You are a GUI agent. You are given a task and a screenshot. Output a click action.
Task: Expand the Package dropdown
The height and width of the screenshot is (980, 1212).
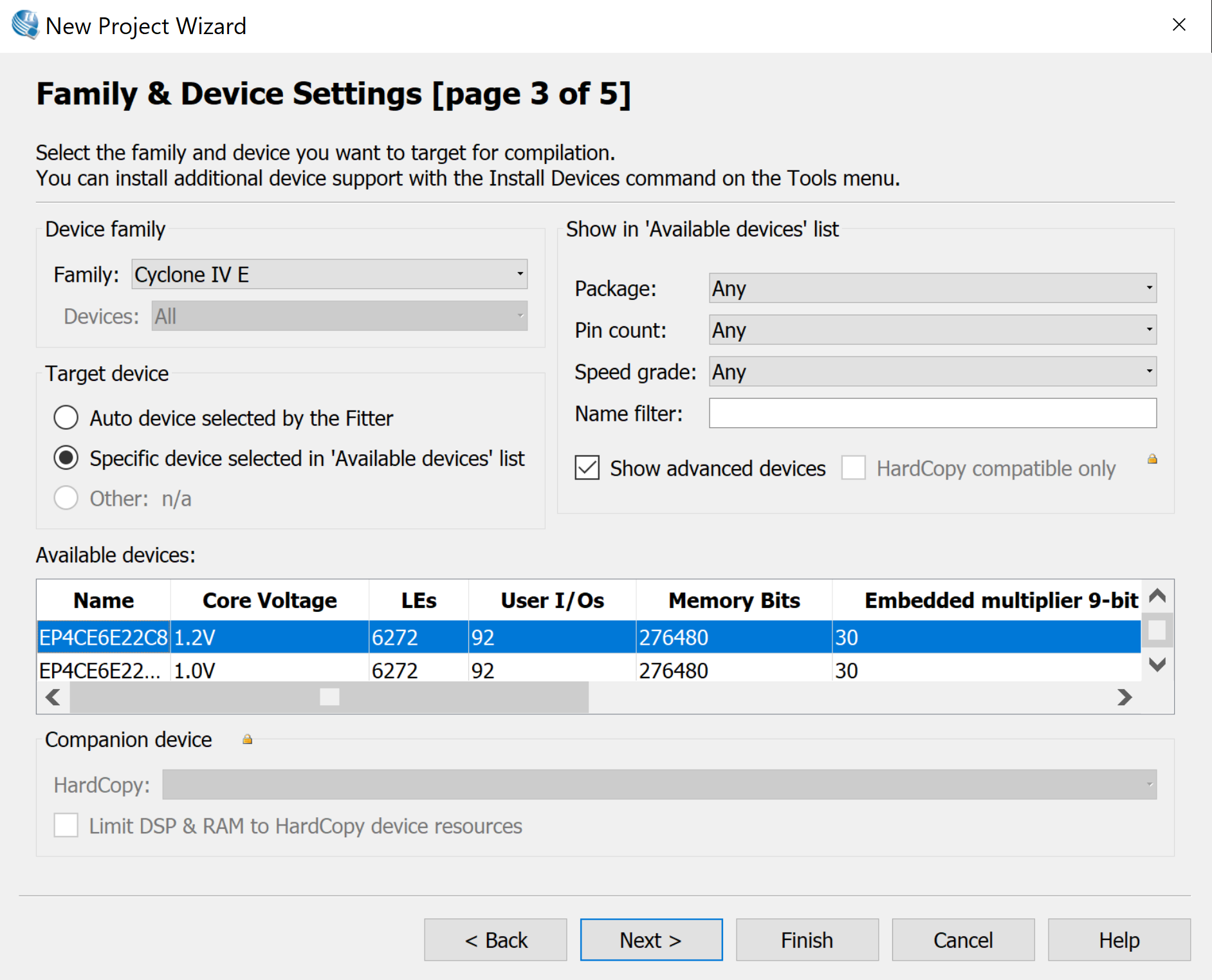[x=932, y=288]
